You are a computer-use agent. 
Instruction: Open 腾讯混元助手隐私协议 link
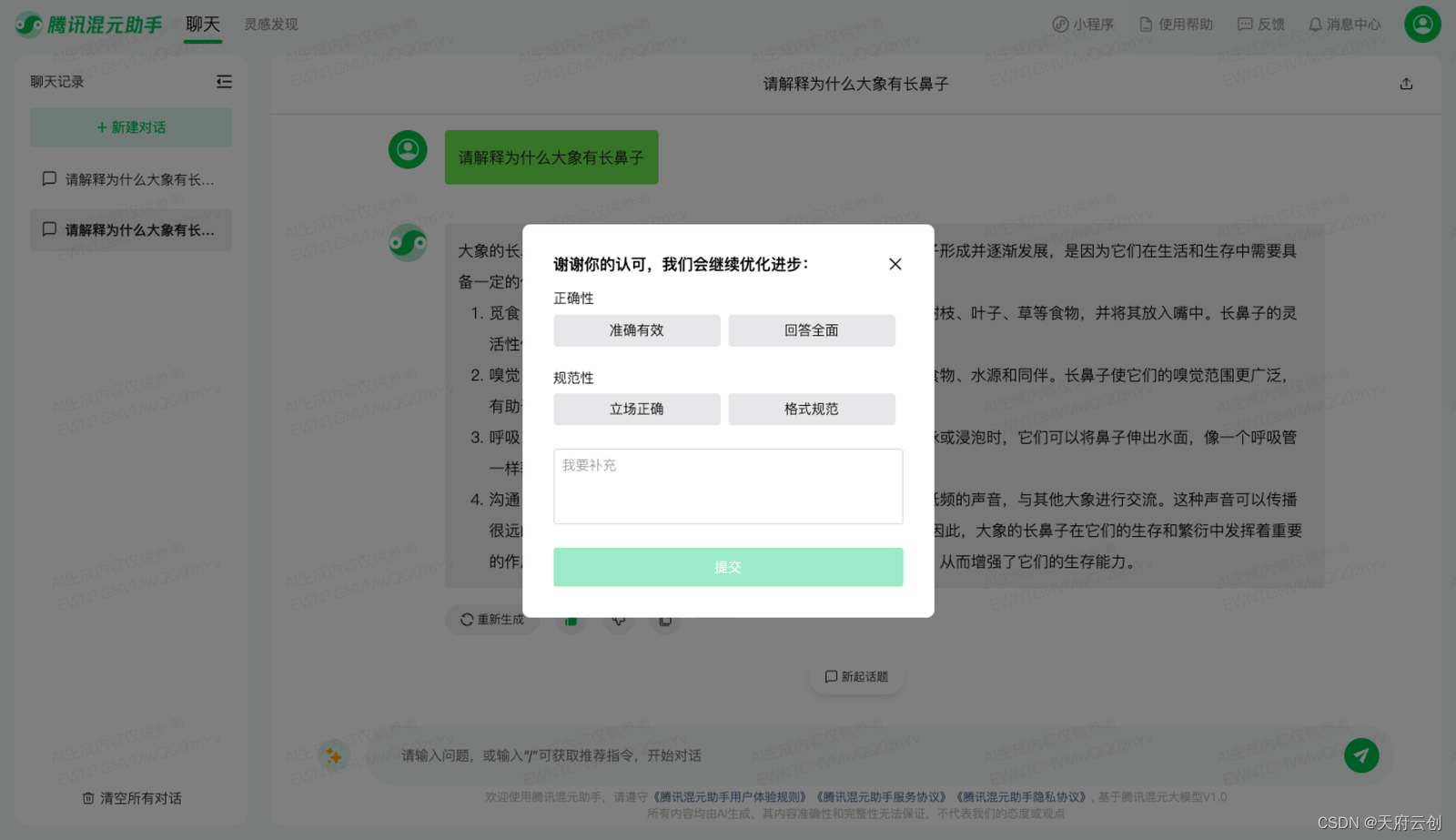click(x=1021, y=797)
